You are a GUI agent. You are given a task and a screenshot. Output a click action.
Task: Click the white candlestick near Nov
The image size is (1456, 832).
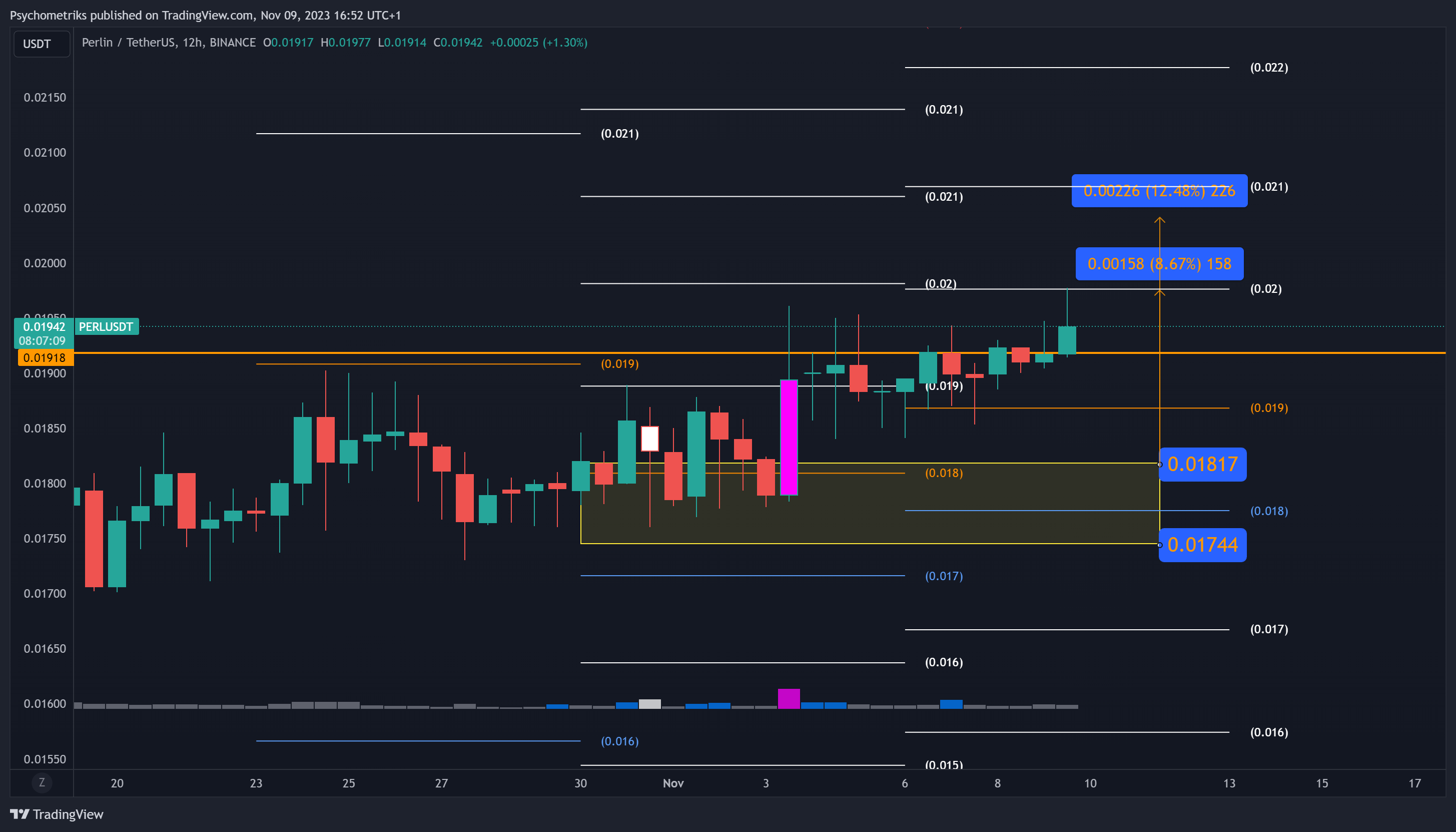tap(650, 439)
